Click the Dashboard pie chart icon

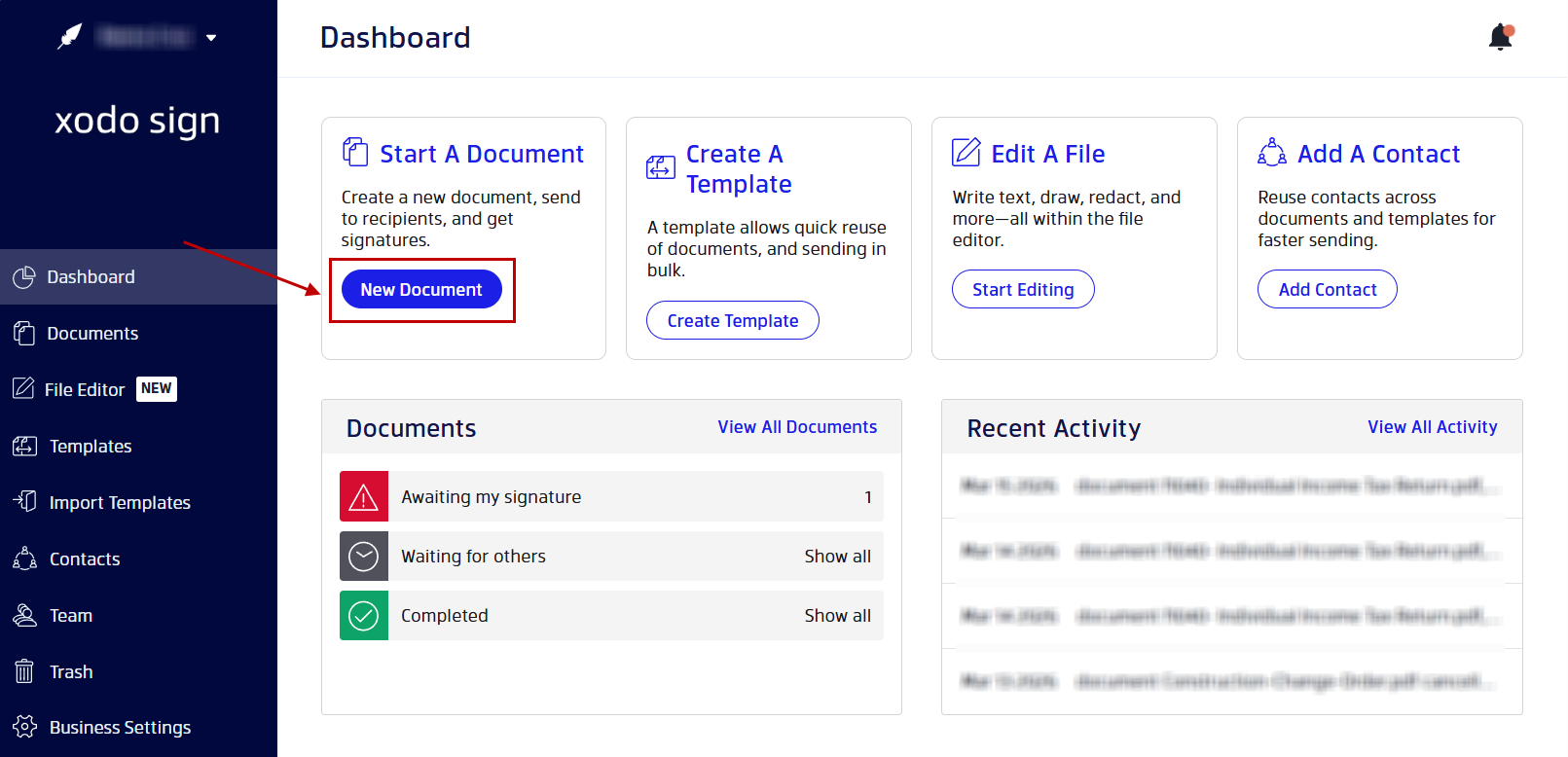pos(24,277)
